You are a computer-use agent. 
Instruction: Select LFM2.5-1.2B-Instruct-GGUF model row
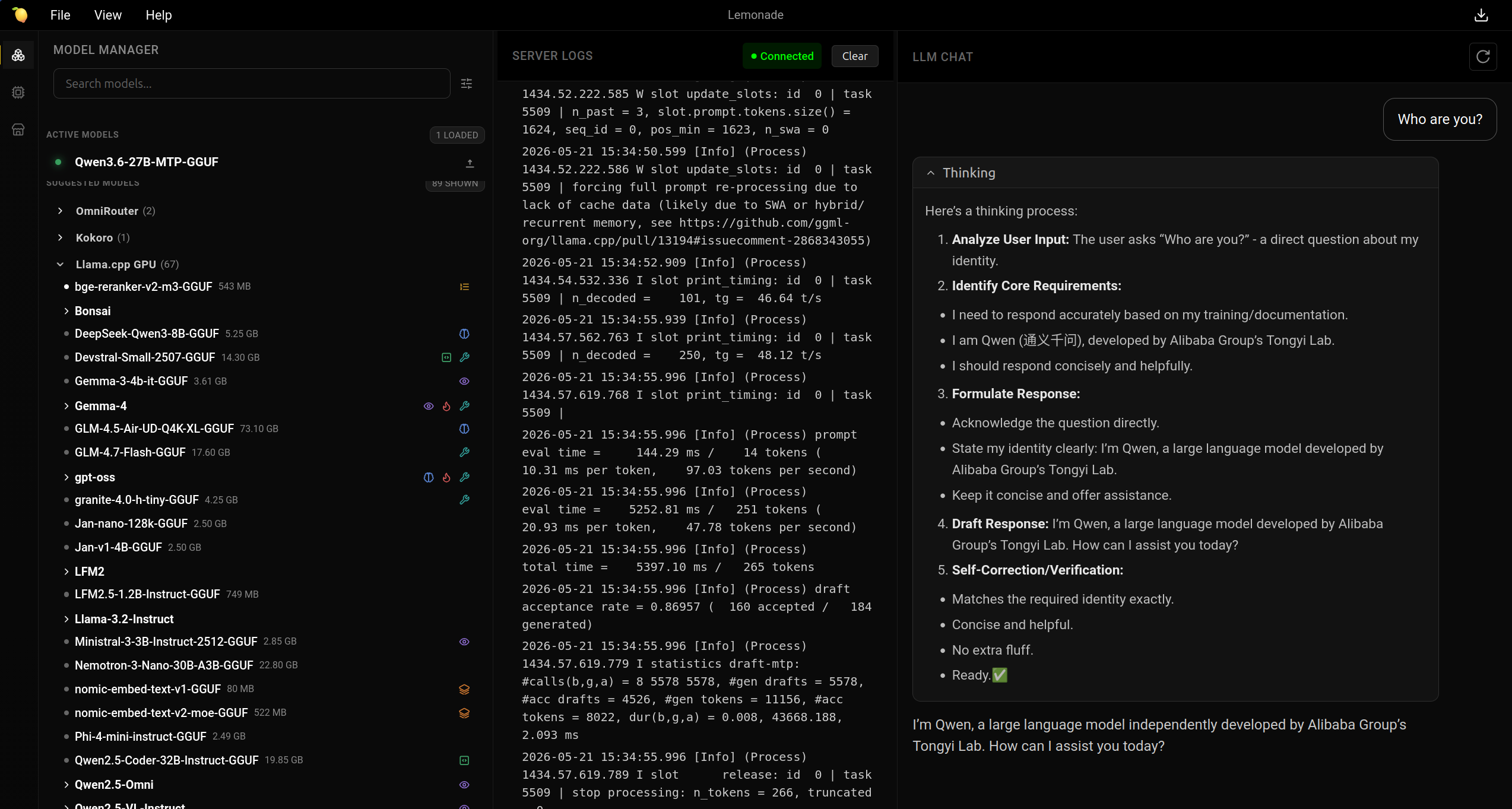[265, 594]
